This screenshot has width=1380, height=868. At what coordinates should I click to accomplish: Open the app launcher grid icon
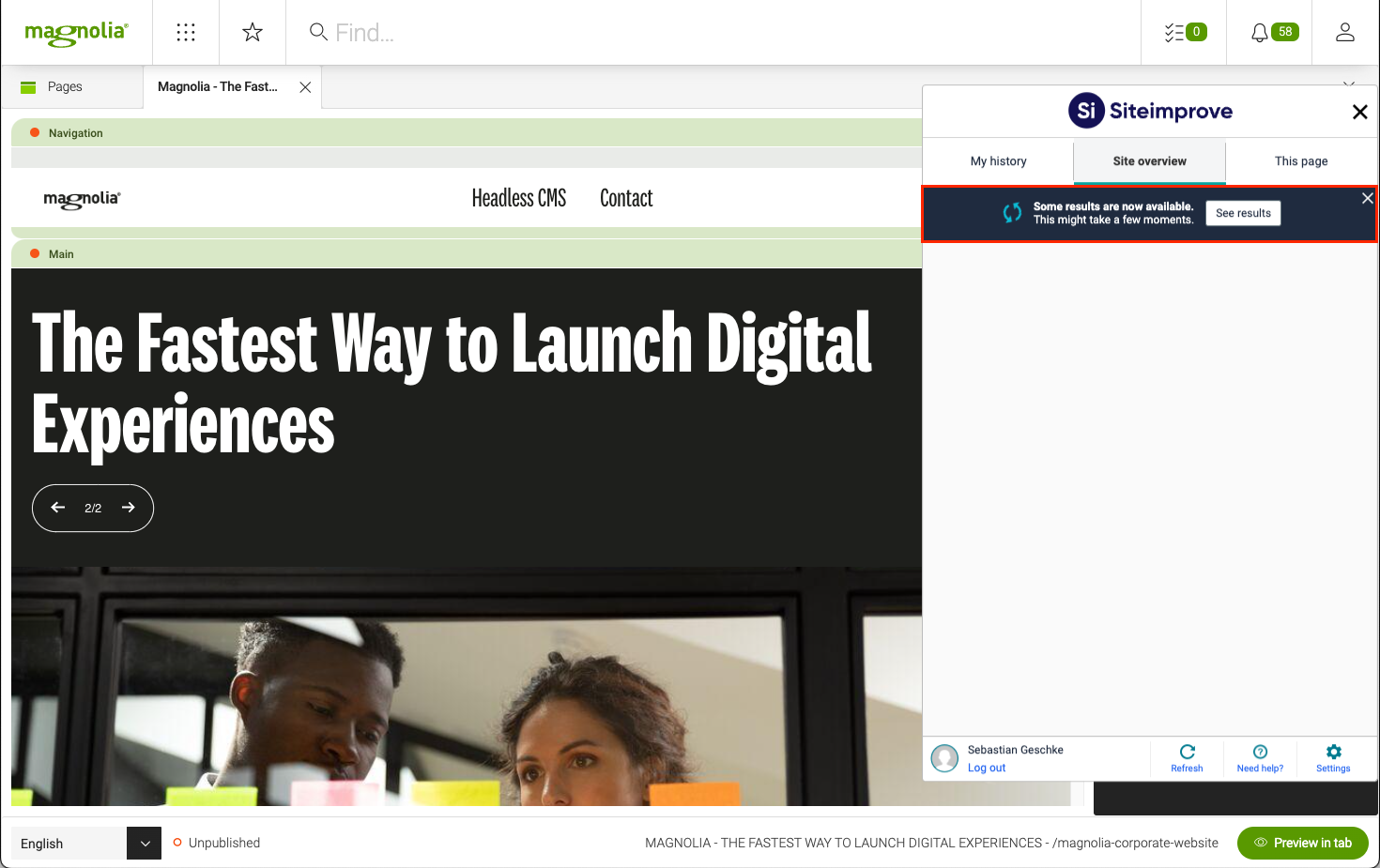[186, 33]
